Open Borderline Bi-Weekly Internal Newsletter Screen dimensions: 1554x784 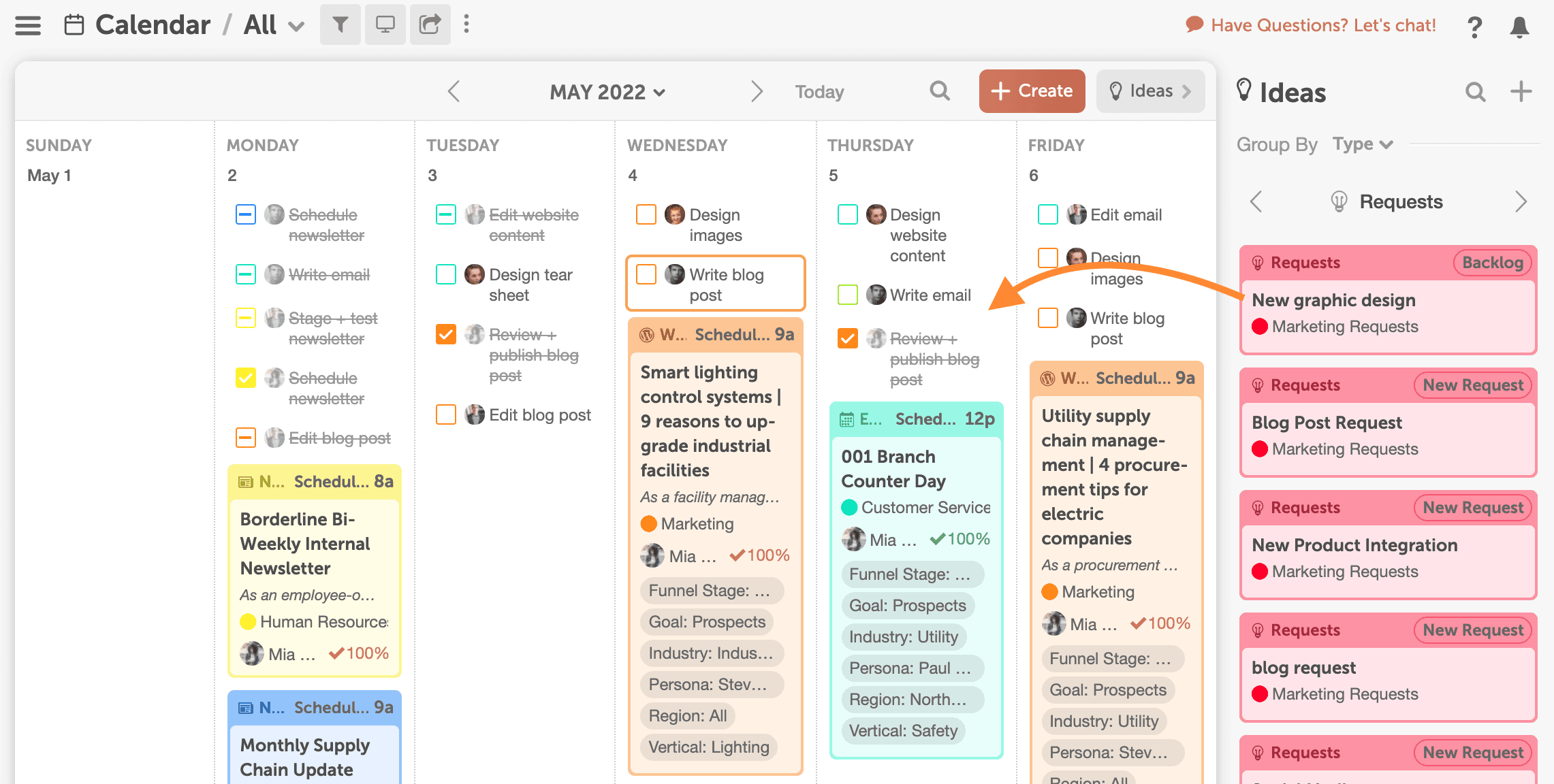(x=305, y=544)
